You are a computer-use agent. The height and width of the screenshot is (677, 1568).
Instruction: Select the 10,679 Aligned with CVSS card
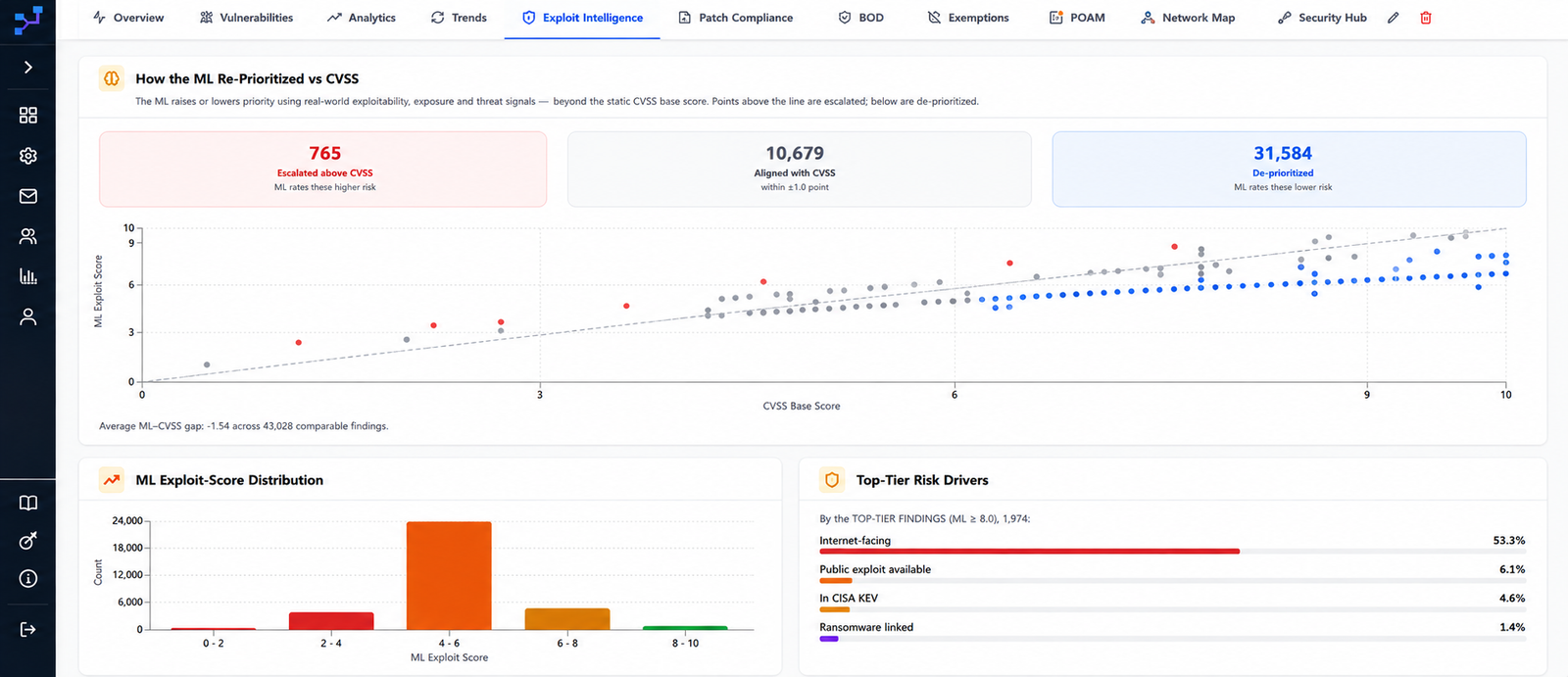coord(800,169)
